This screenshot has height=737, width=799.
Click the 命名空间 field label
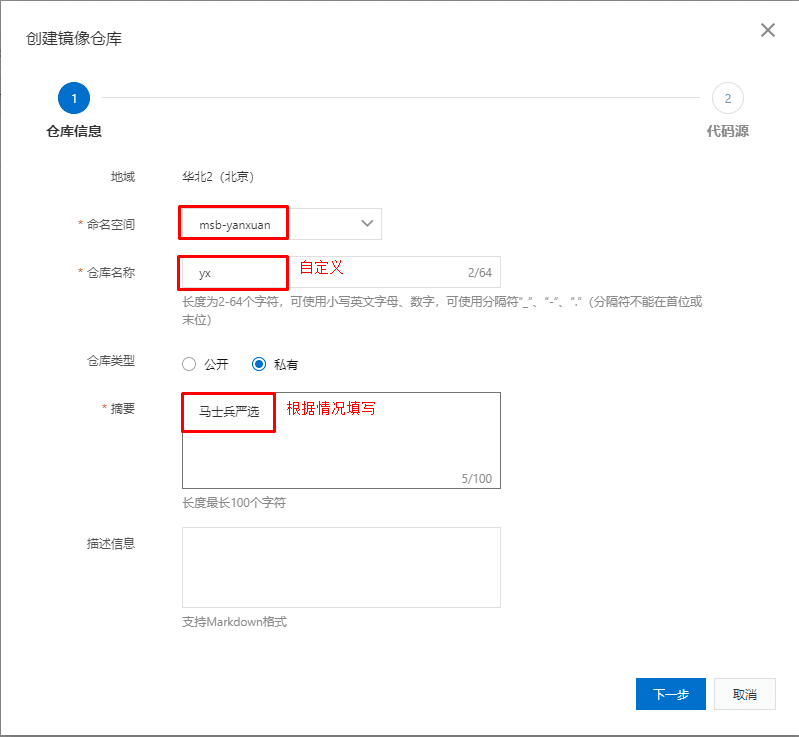click(x=111, y=224)
